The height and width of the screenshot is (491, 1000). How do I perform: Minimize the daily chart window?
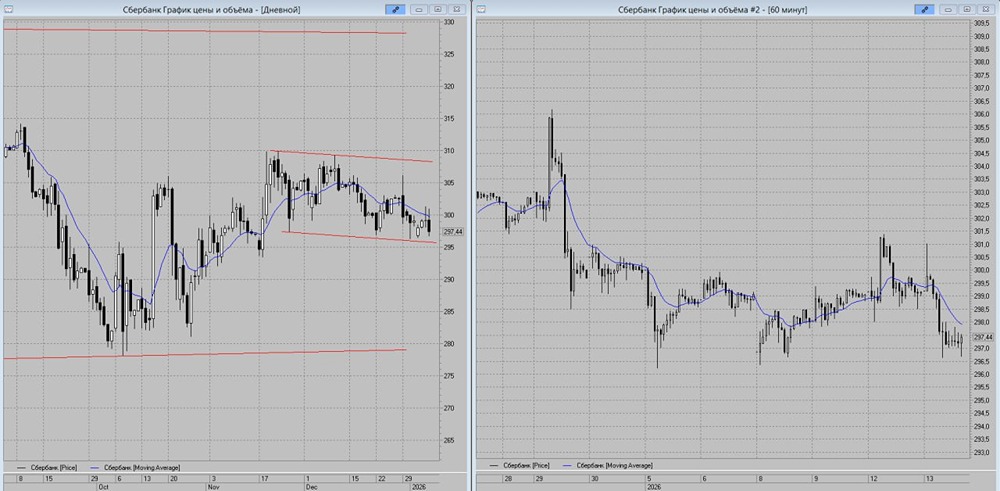pyautogui.click(x=420, y=10)
